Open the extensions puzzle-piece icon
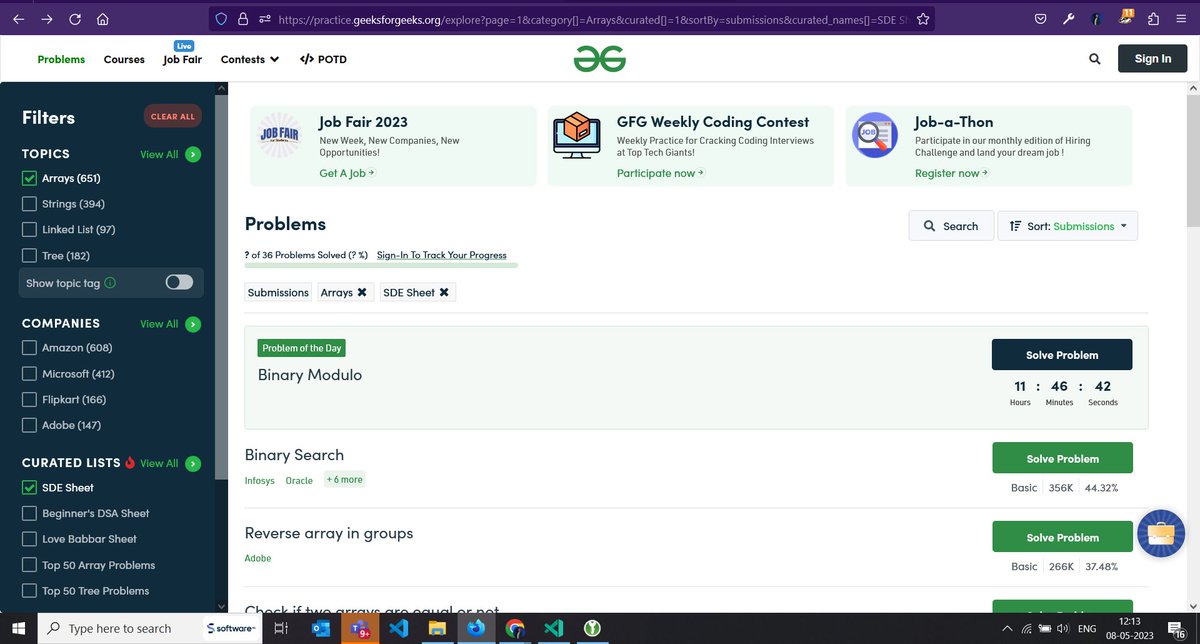Image resolution: width=1200 pixels, height=644 pixels. coord(1154,19)
